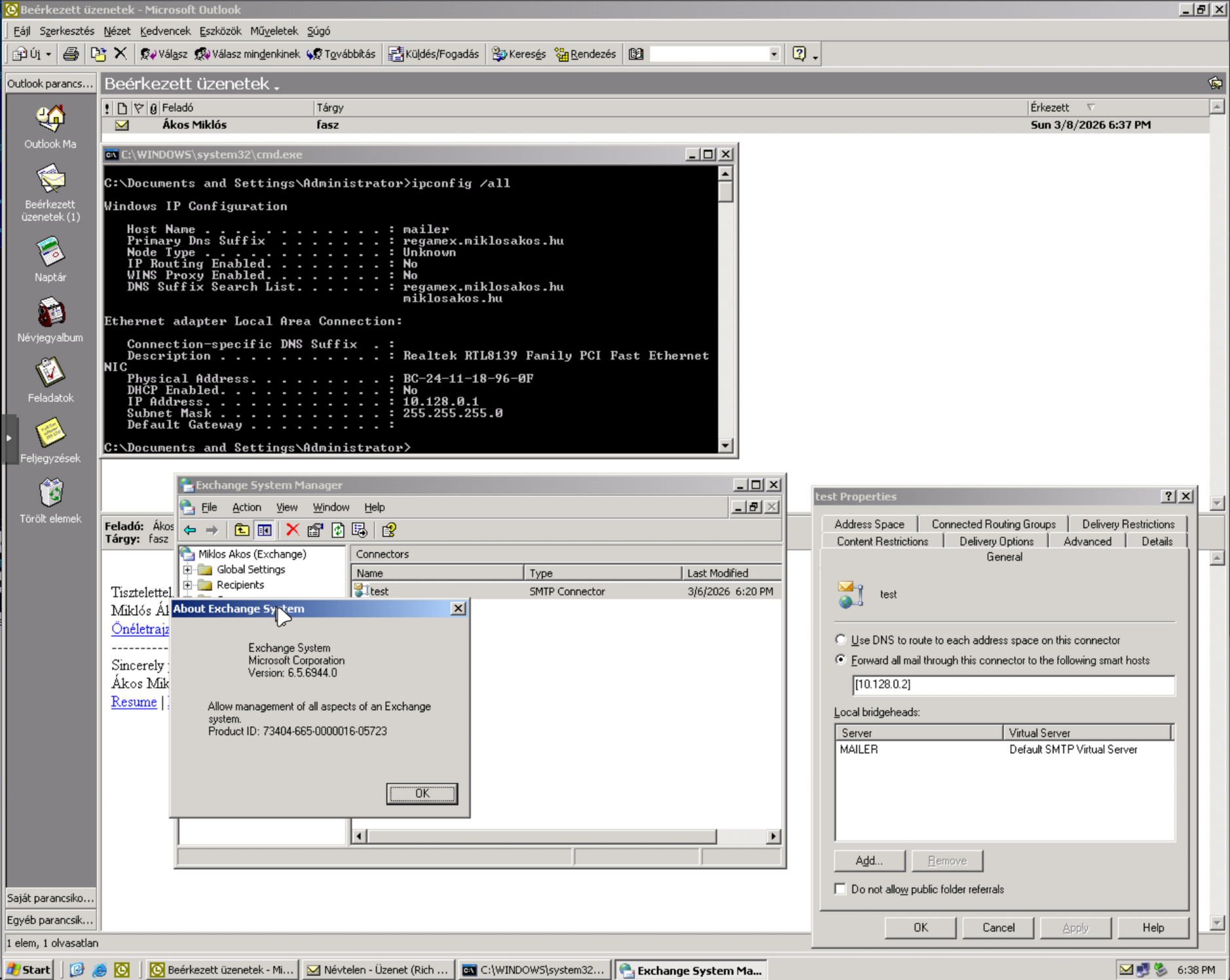Click the red Delete icon in Exchange toolbar
Screen dimensions: 1230x980
292,530
